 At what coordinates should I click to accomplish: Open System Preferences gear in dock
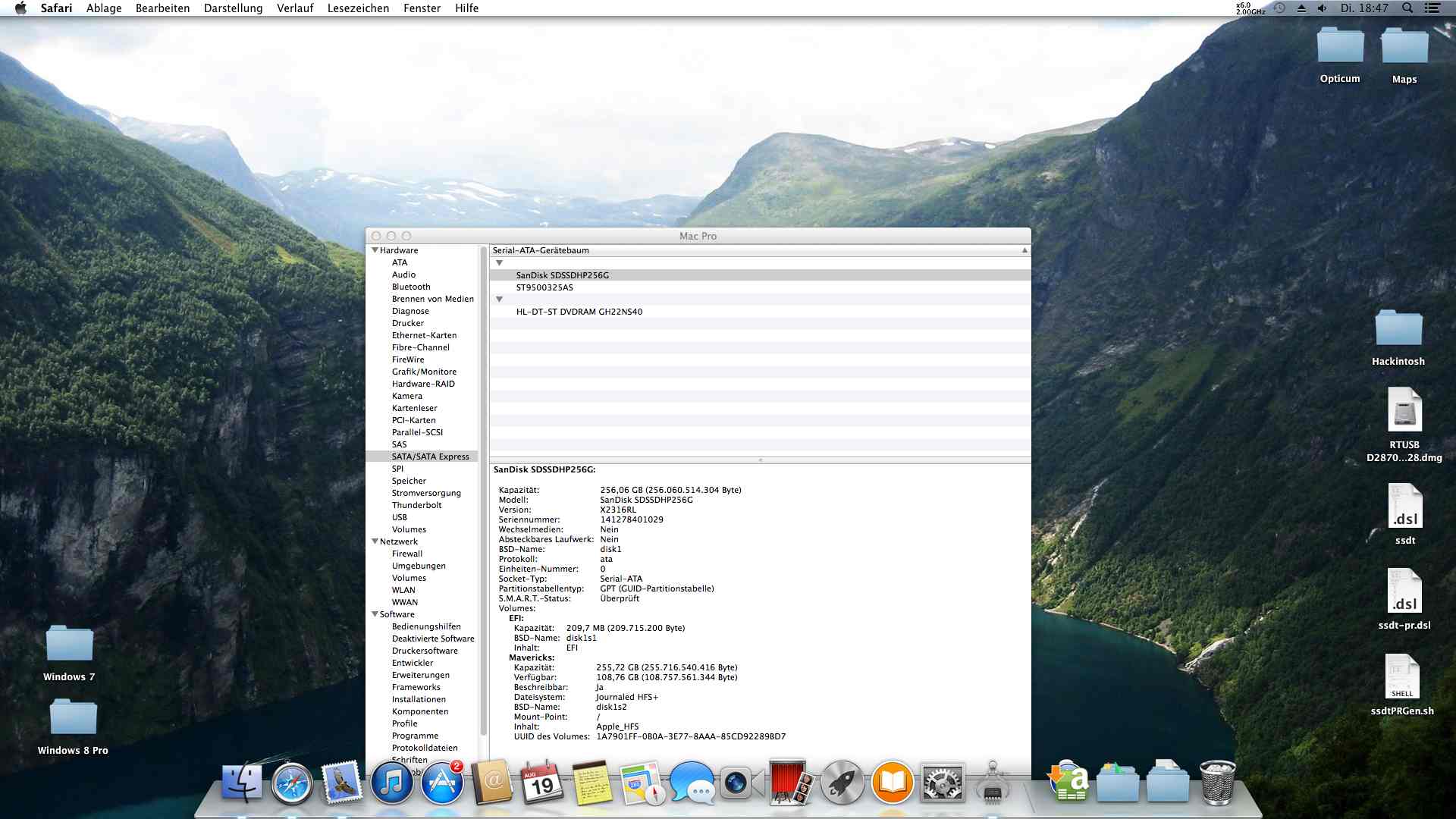point(942,783)
